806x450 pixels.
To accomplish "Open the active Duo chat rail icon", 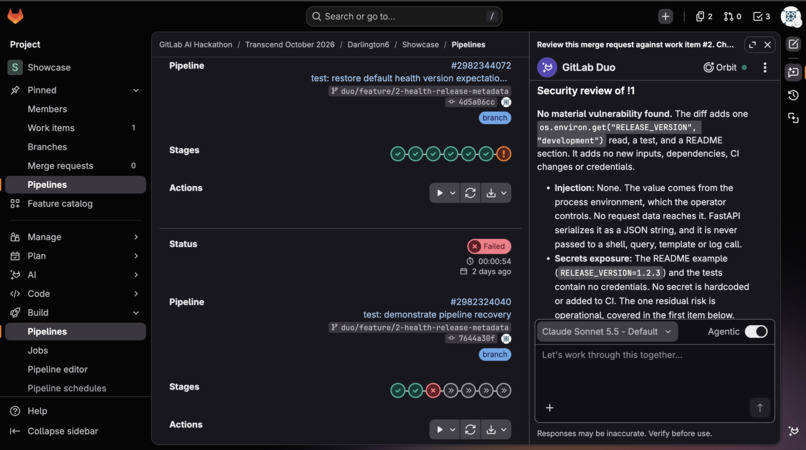I will [x=793, y=72].
